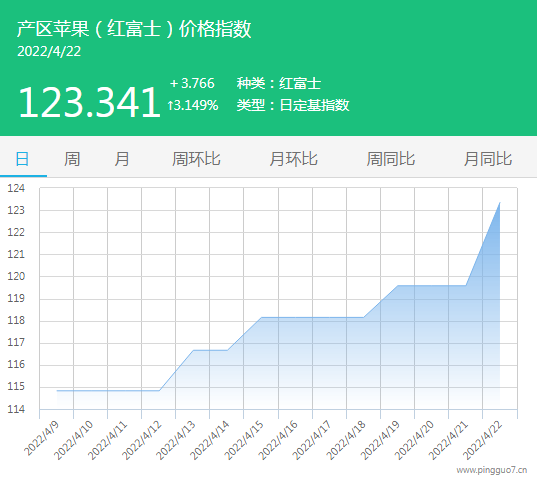
Task: Click the 种类：红富士 category label
Action: [279, 84]
